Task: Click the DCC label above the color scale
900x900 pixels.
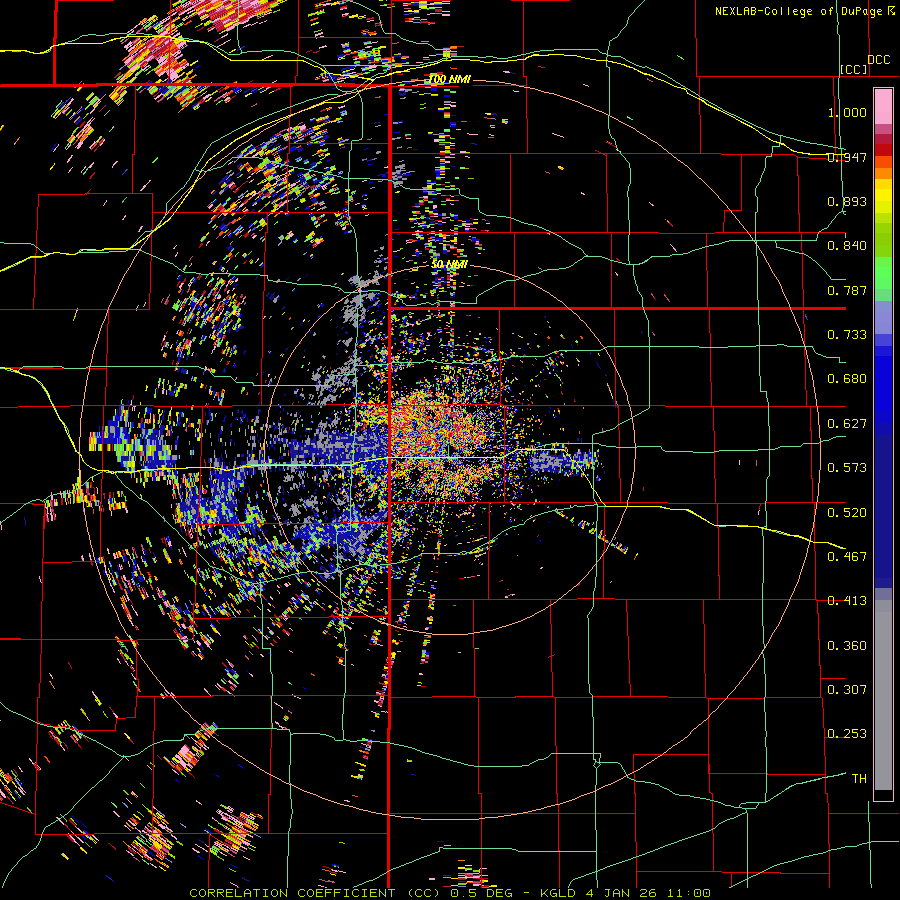Action: point(879,60)
